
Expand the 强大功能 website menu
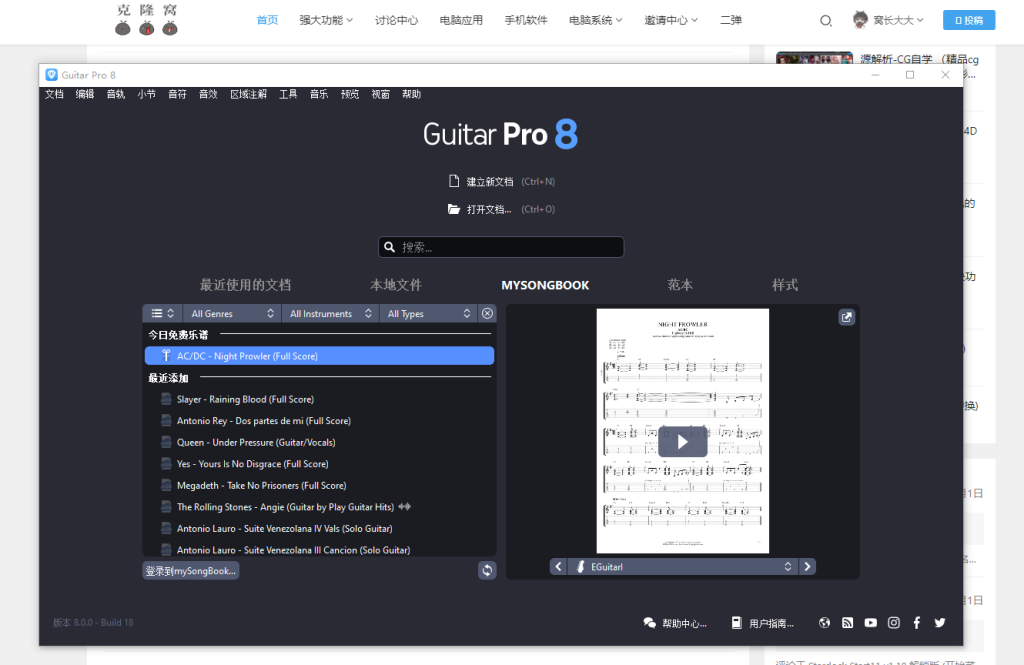(x=326, y=20)
